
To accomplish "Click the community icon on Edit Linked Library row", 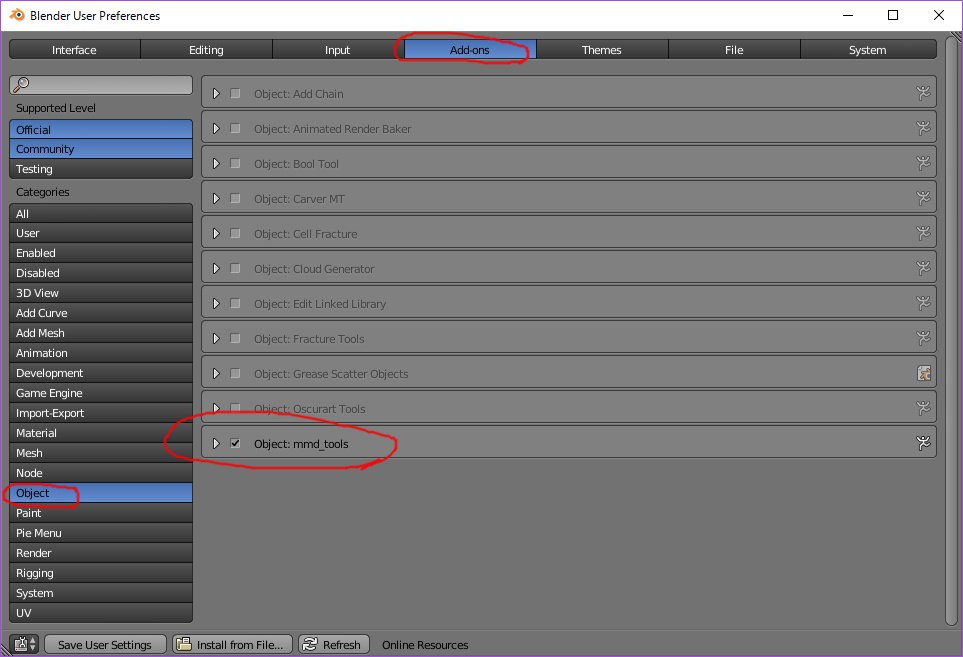I will (x=923, y=303).
